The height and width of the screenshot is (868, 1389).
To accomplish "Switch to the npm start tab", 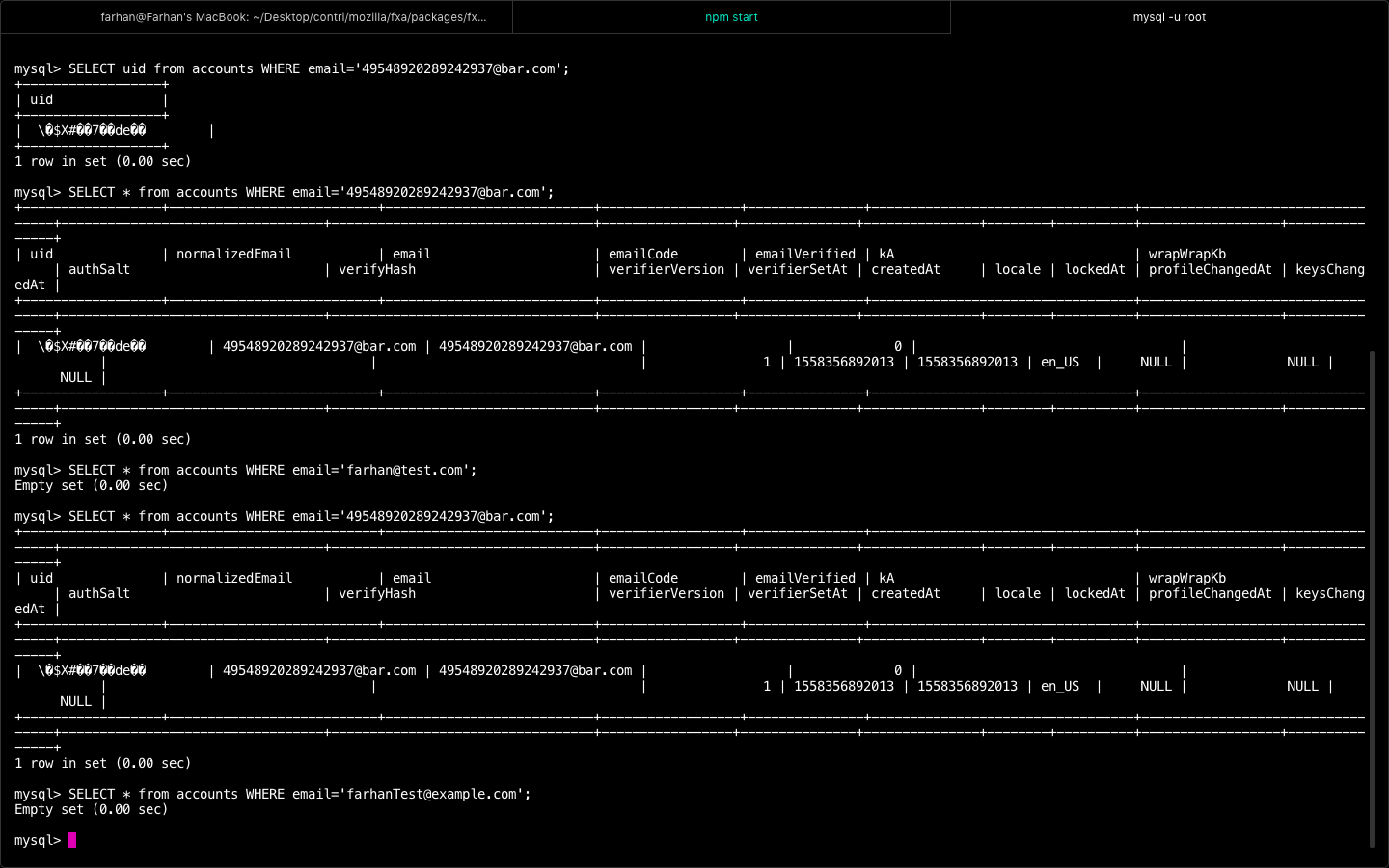I will pos(731,17).
